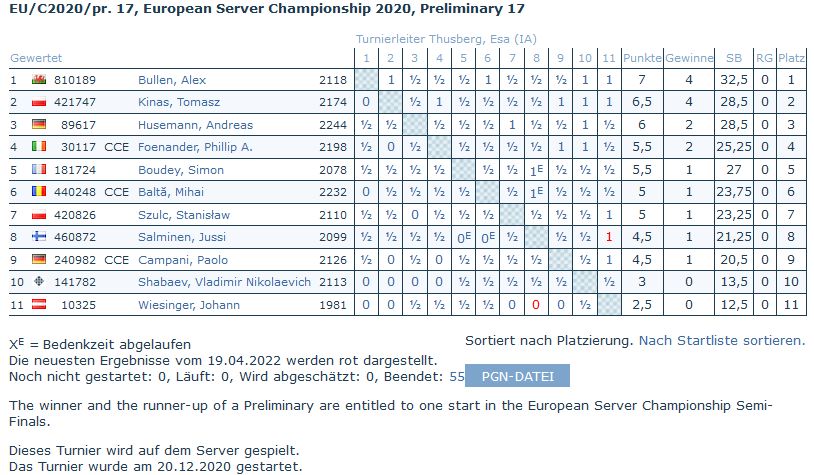Viewport: 814px width, 475px height.
Task: Click the Gewinne column header
Action: click(x=689, y=58)
